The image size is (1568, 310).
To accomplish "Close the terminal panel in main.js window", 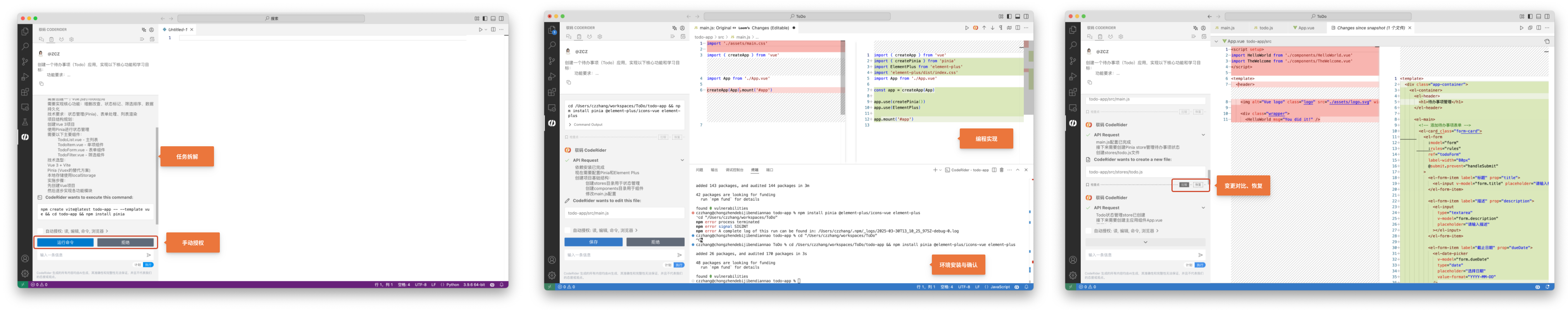I will [x=1026, y=170].
